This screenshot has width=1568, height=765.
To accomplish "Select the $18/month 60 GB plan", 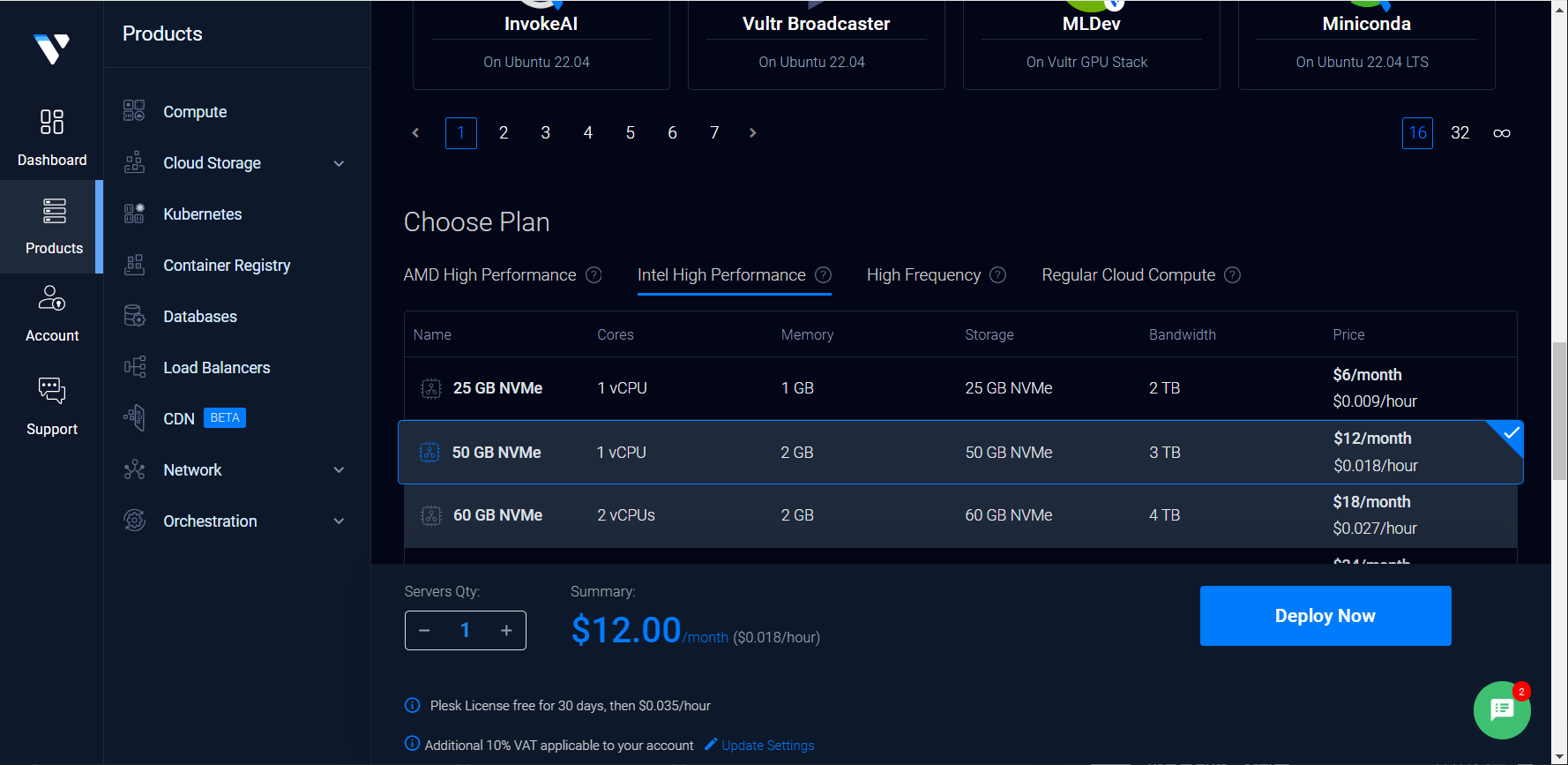I will tap(960, 515).
